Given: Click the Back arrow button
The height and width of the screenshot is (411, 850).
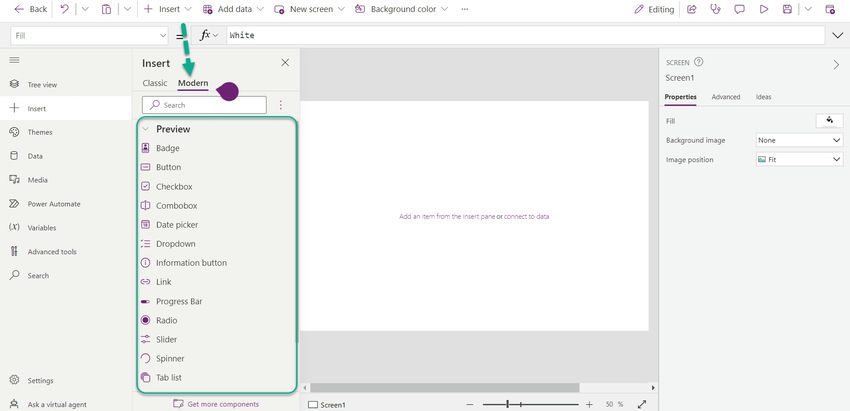Looking at the screenshot, I should point(30,9).
